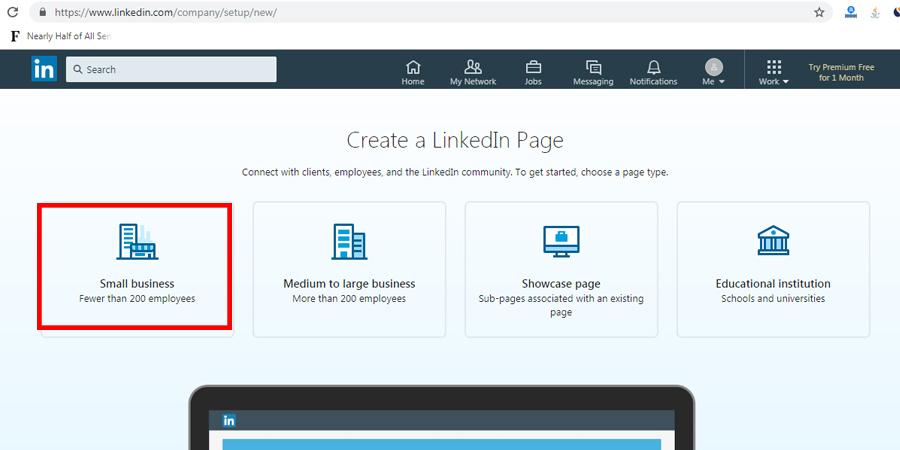Screen dimensions: 900x450
Task: Choose the Medium to large business heading
Action: coord(349,284)
